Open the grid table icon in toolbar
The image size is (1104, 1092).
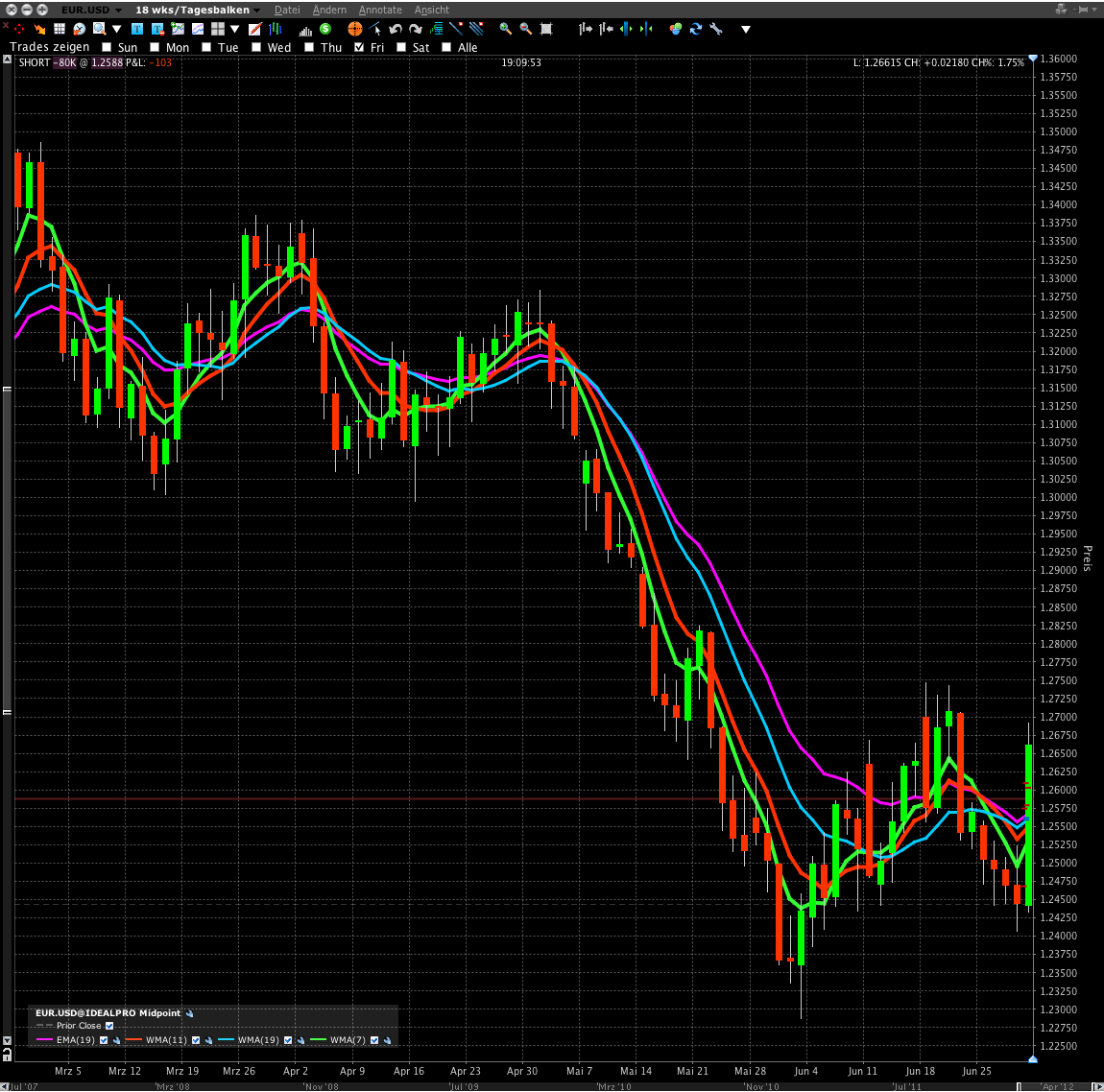[60, 29]
